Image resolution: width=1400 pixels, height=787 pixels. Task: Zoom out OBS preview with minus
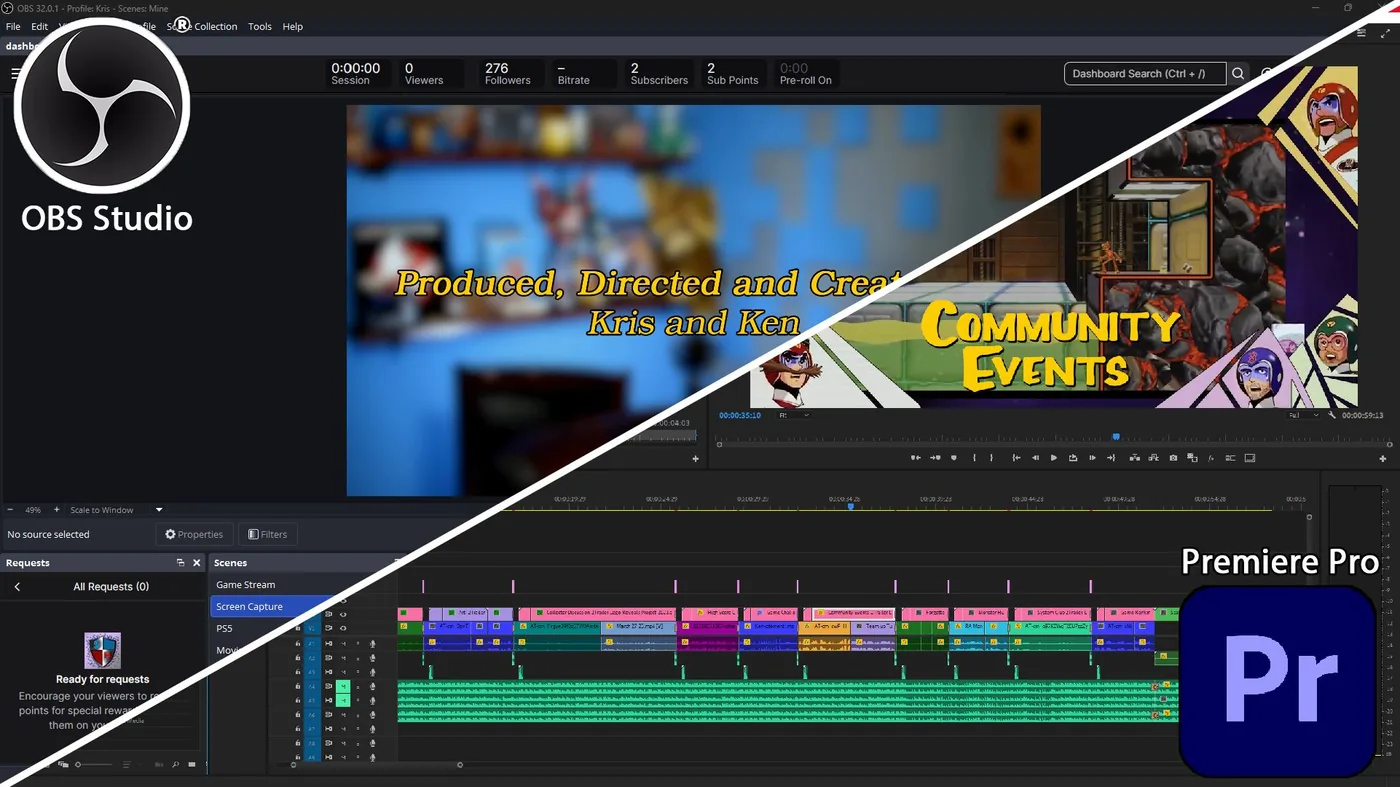click(10, 510)
